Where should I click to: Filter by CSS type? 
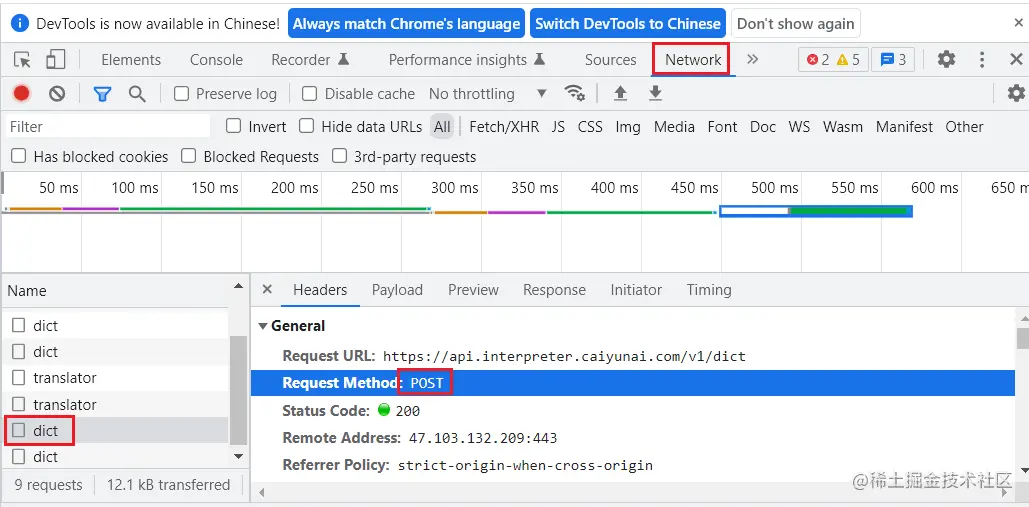click(x=590, y=127)
